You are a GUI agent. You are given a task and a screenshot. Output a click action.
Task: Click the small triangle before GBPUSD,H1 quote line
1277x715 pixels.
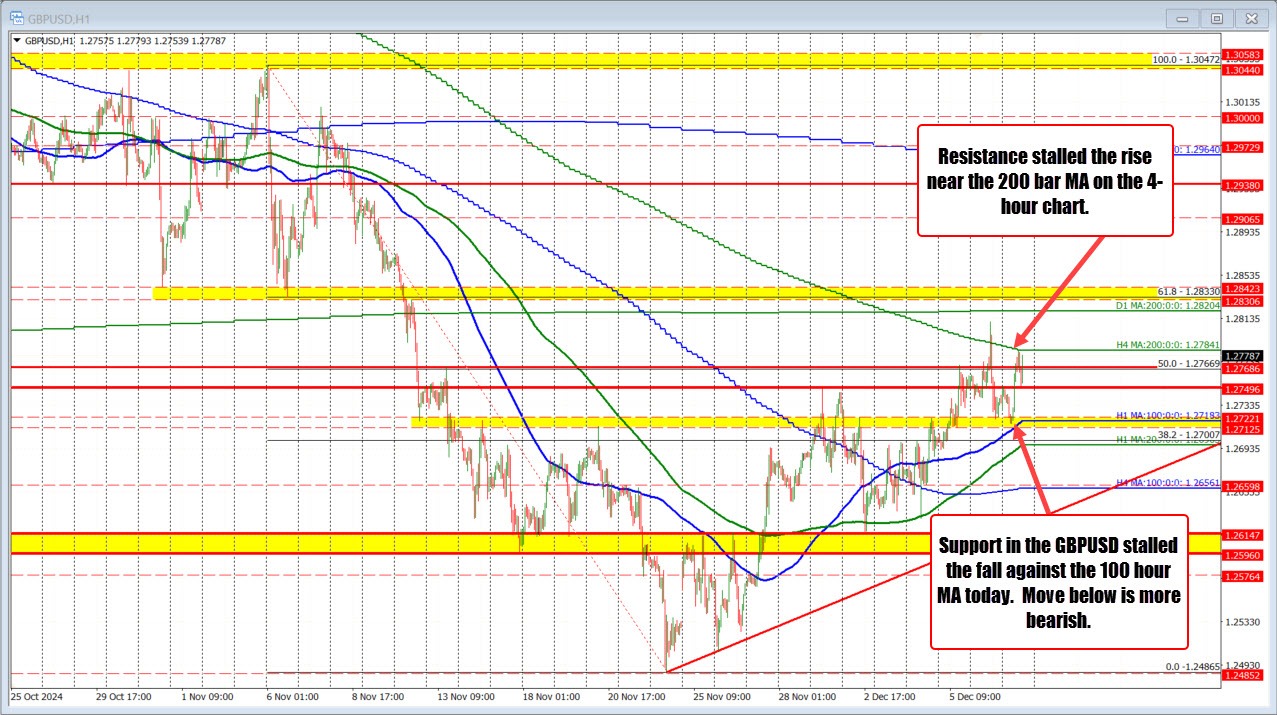click(16, 41)
